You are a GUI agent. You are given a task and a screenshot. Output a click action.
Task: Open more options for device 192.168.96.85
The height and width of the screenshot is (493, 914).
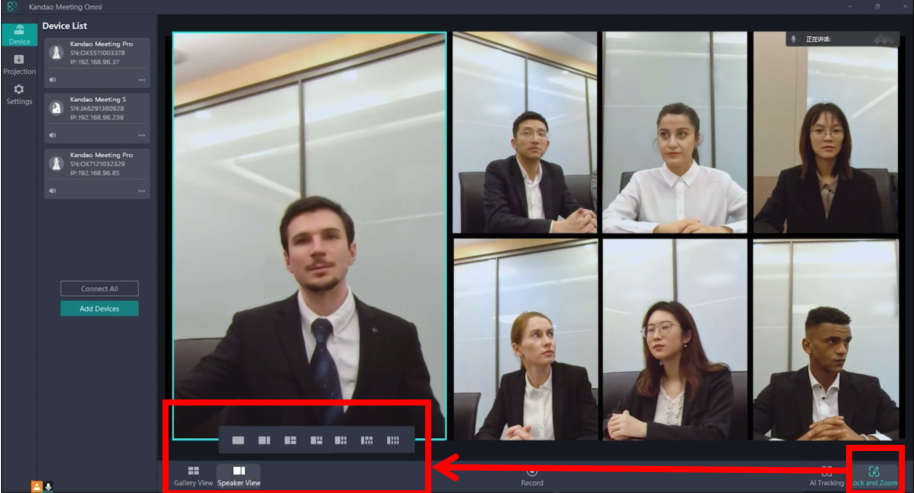pos(142,191)
